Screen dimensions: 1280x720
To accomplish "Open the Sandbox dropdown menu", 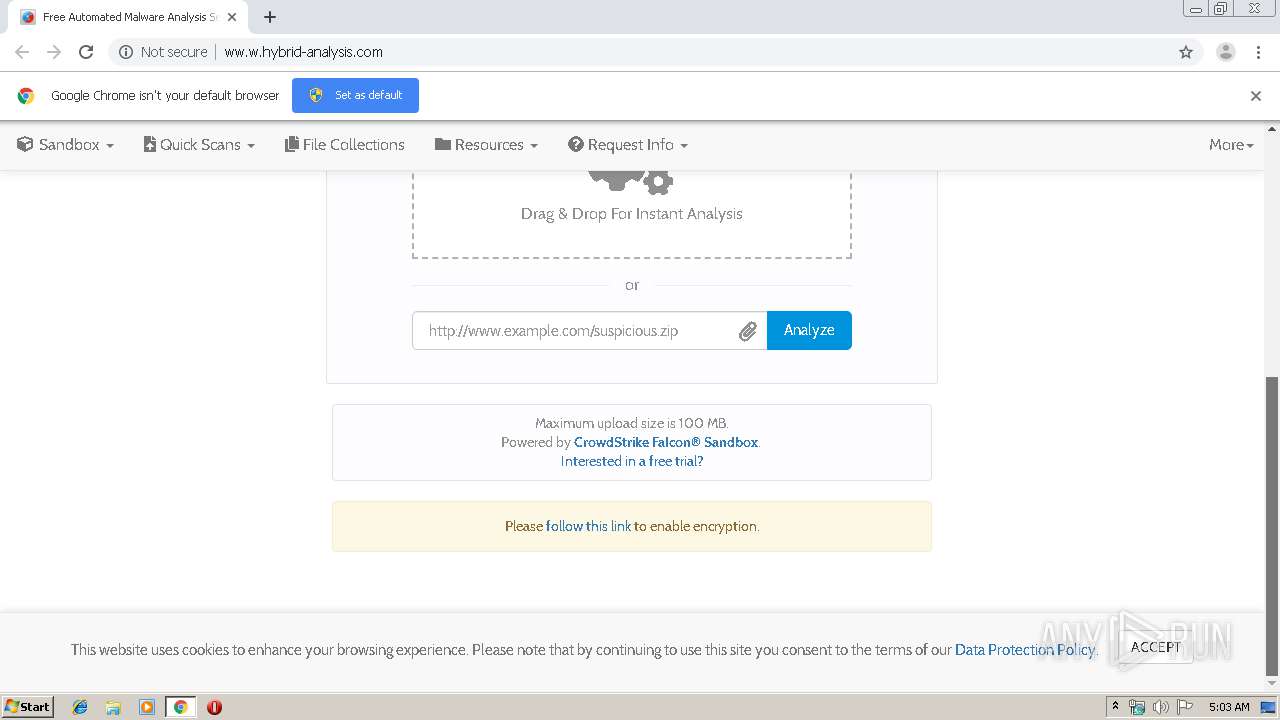I will [66, 145].
